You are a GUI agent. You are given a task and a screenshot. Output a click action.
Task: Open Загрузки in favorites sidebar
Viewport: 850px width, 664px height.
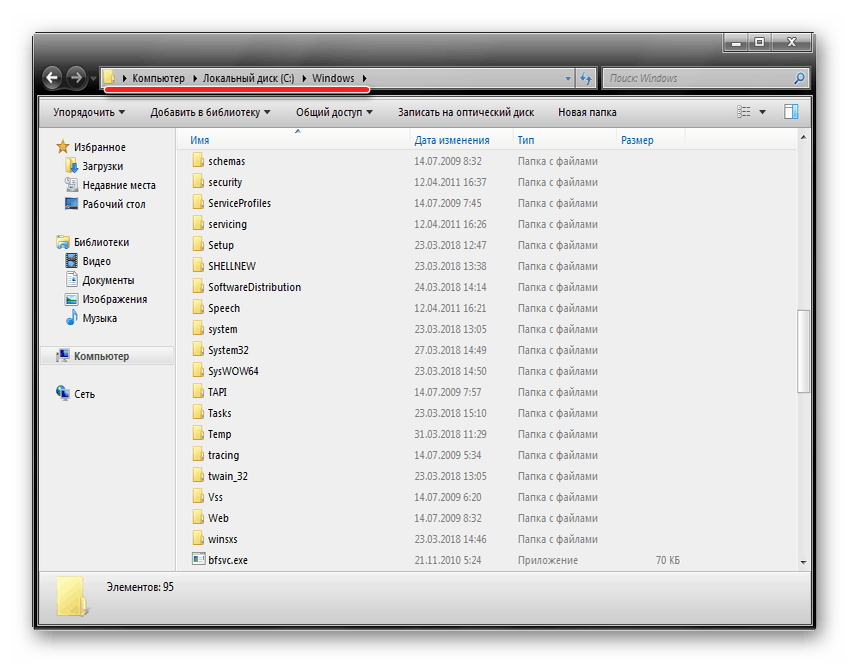point(102,166)
